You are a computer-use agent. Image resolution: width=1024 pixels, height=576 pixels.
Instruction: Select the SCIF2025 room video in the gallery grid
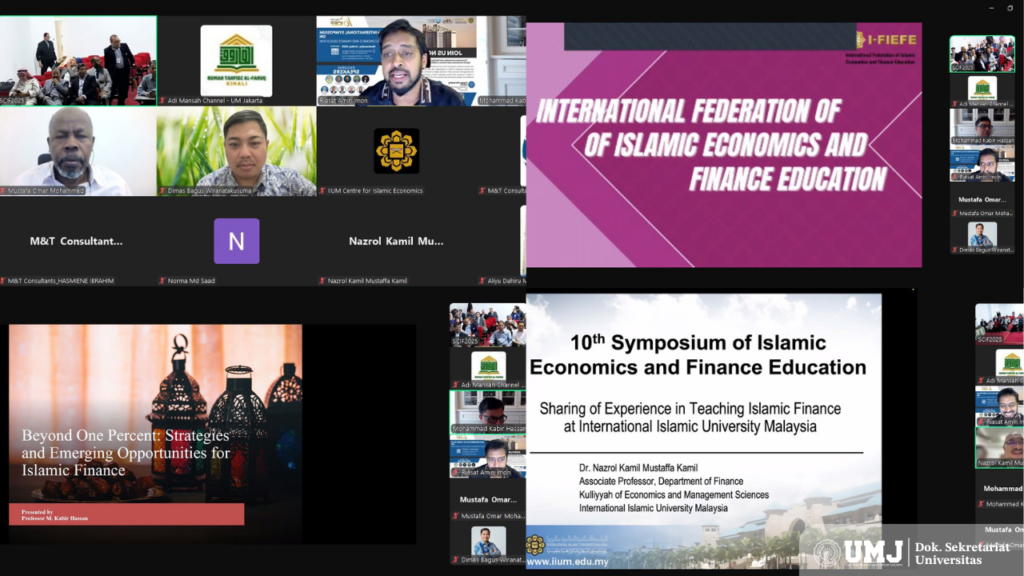click(x=78, y=60)
